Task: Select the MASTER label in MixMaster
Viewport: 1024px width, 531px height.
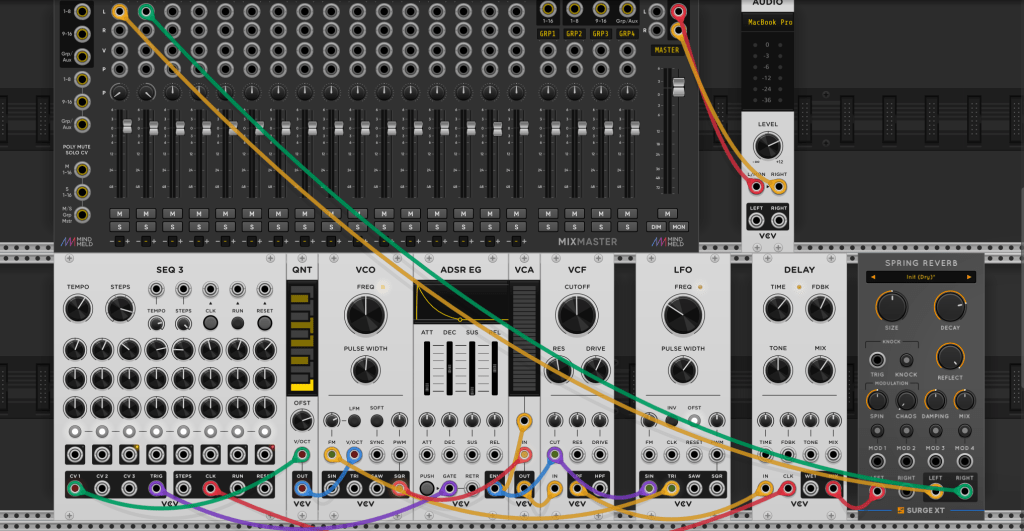Action: click(666, 49)
